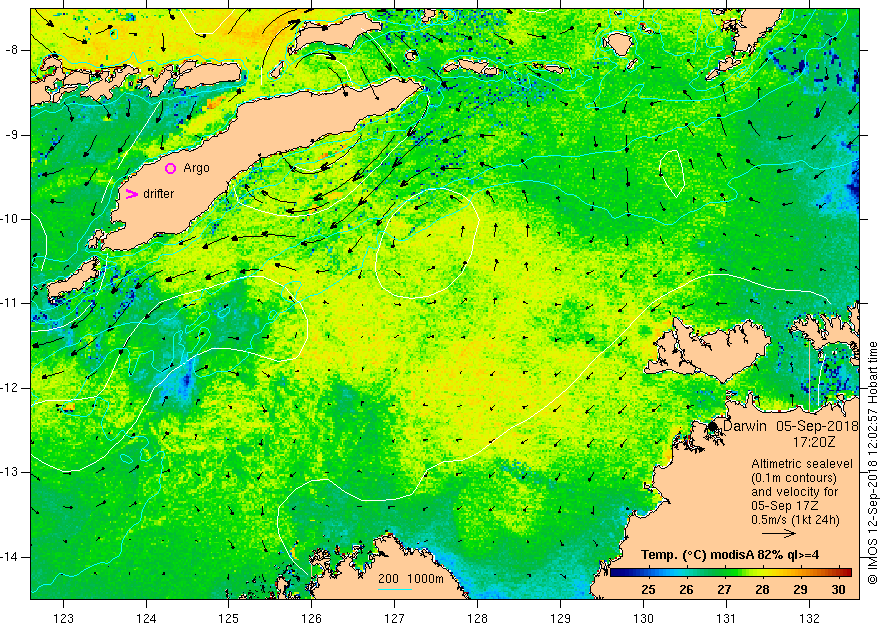Click the colorbar tick label '28'

pyautogui.click(x=762, y=590)
